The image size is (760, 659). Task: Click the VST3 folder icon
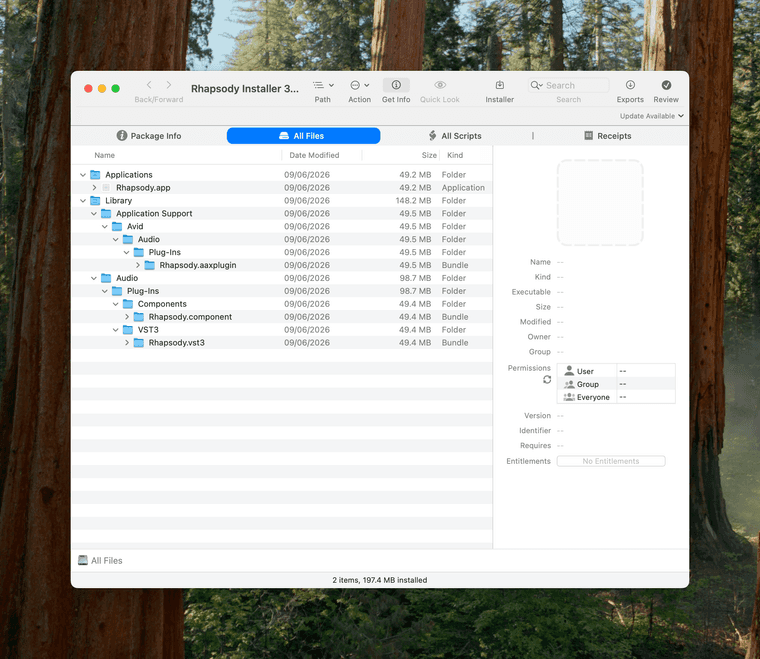click(x=128, y=330)
